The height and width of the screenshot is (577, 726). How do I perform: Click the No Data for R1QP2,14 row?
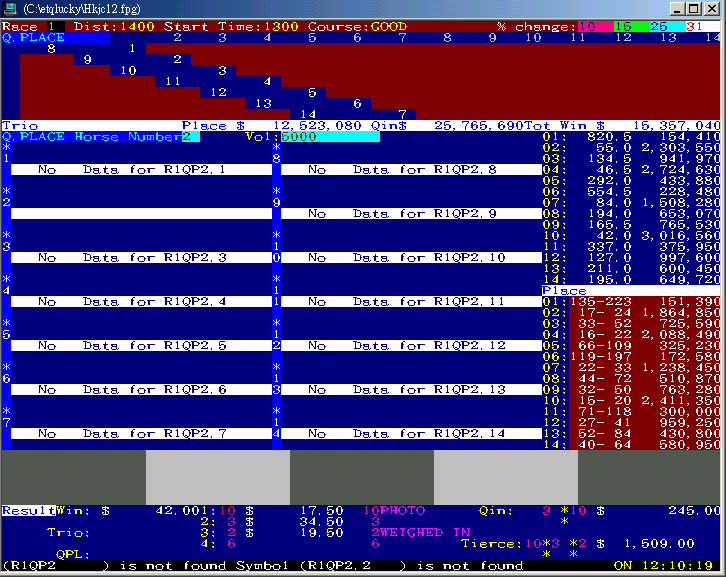click(406, 434)
